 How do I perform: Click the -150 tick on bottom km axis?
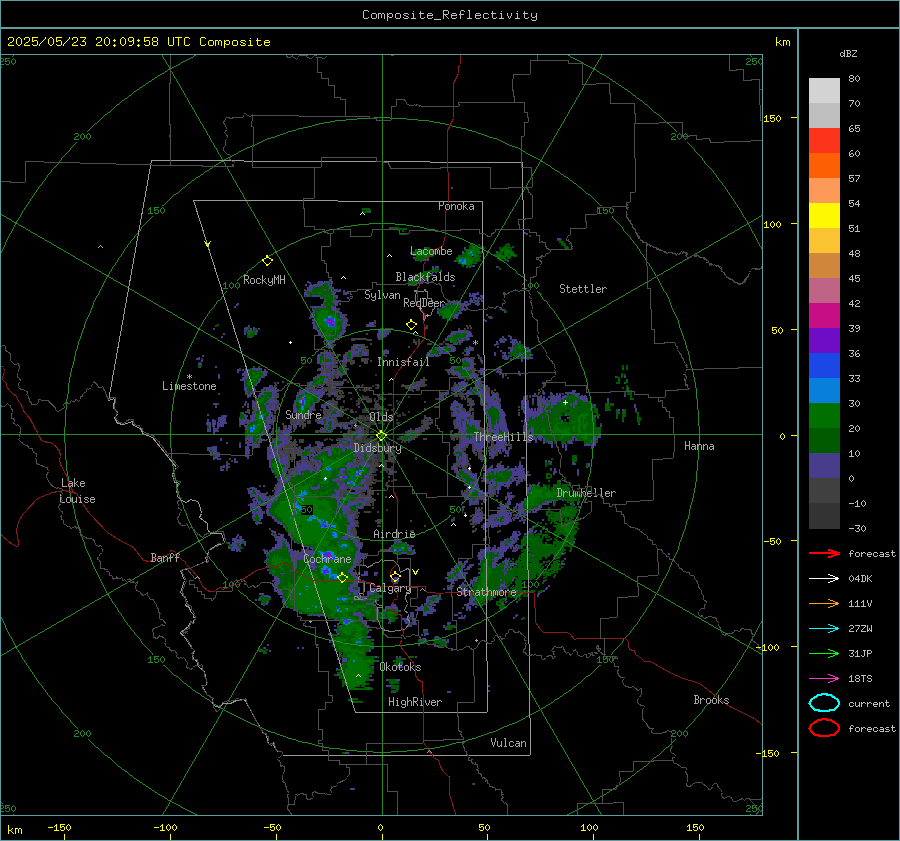59,828
